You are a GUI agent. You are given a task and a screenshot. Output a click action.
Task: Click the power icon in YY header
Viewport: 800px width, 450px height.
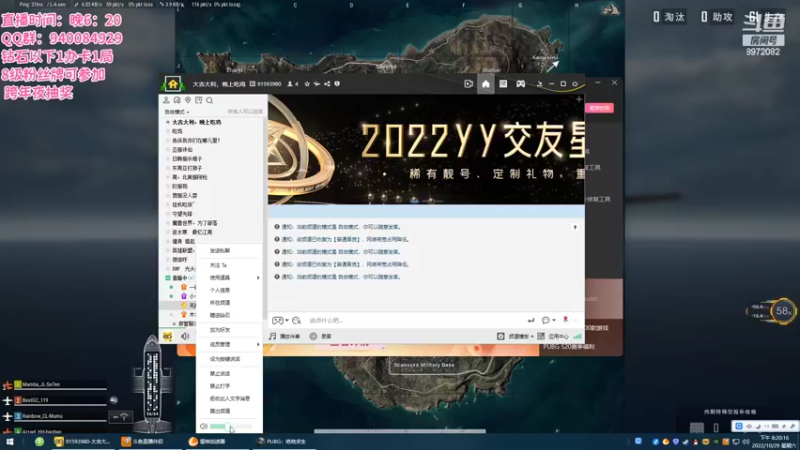(575, 84)
